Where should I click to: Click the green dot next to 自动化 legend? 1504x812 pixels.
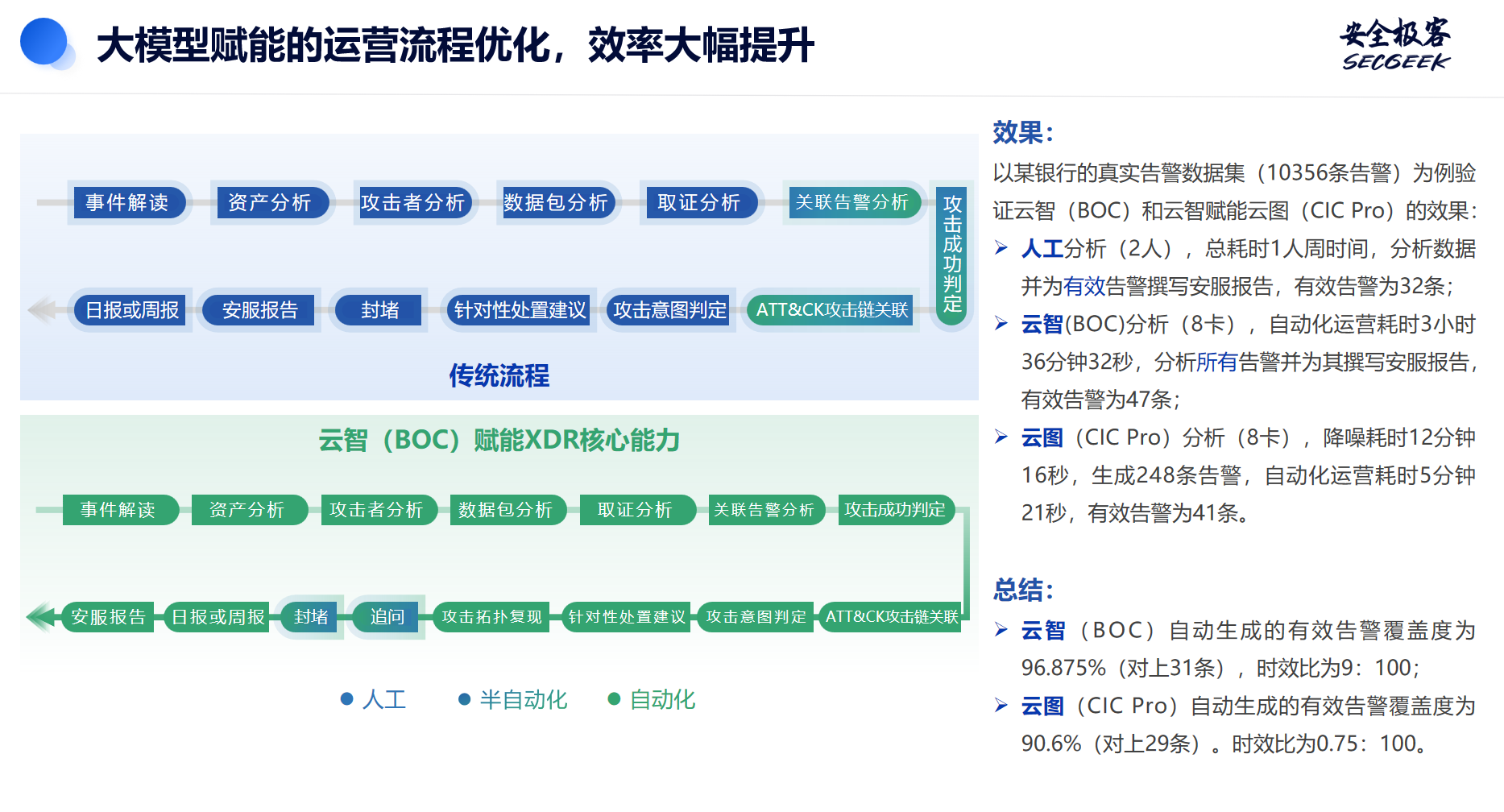(x=614, y=699)
